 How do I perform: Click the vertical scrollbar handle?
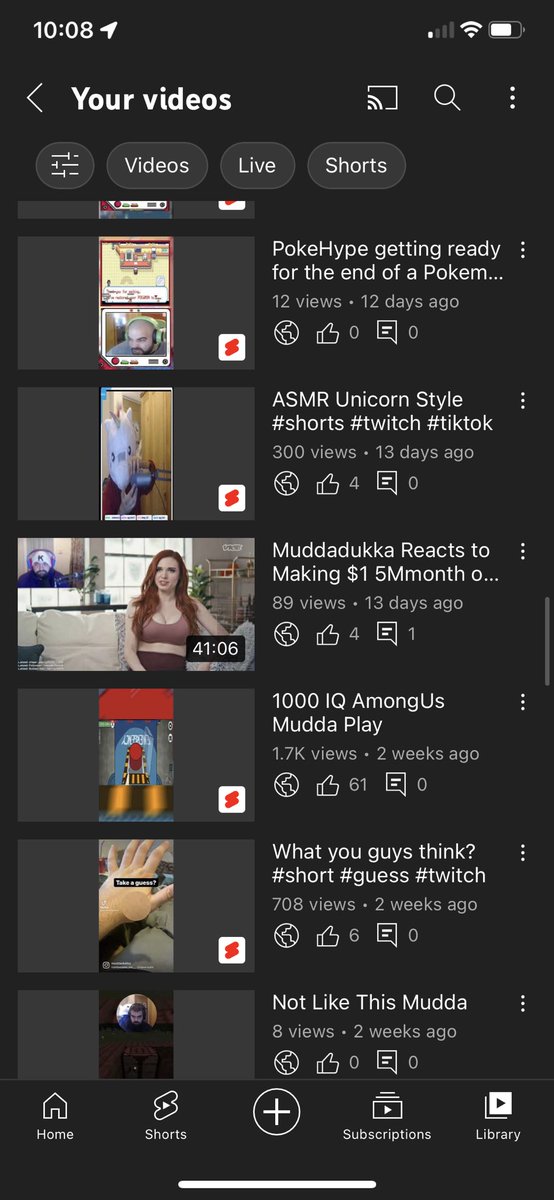[x=546, y=641]
